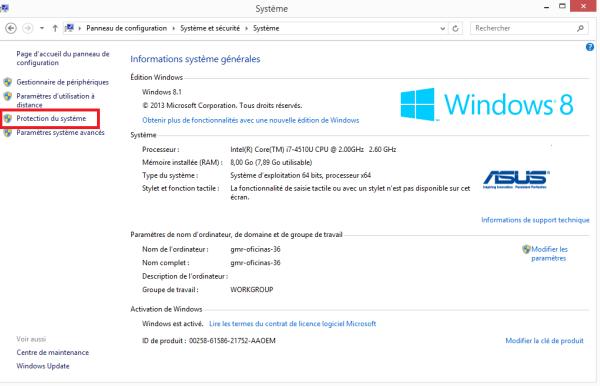600x386 pixels.
Task: Click the Forward navigation arrow
Action: click(28, 28)
